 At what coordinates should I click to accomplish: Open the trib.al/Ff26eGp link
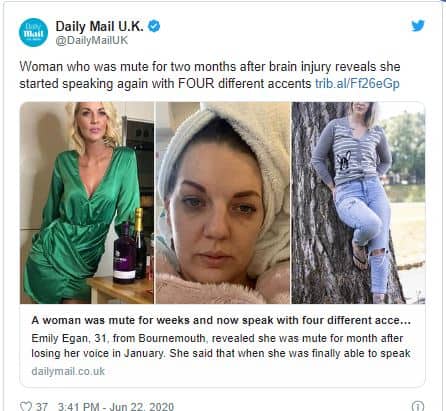pos(357,83)
